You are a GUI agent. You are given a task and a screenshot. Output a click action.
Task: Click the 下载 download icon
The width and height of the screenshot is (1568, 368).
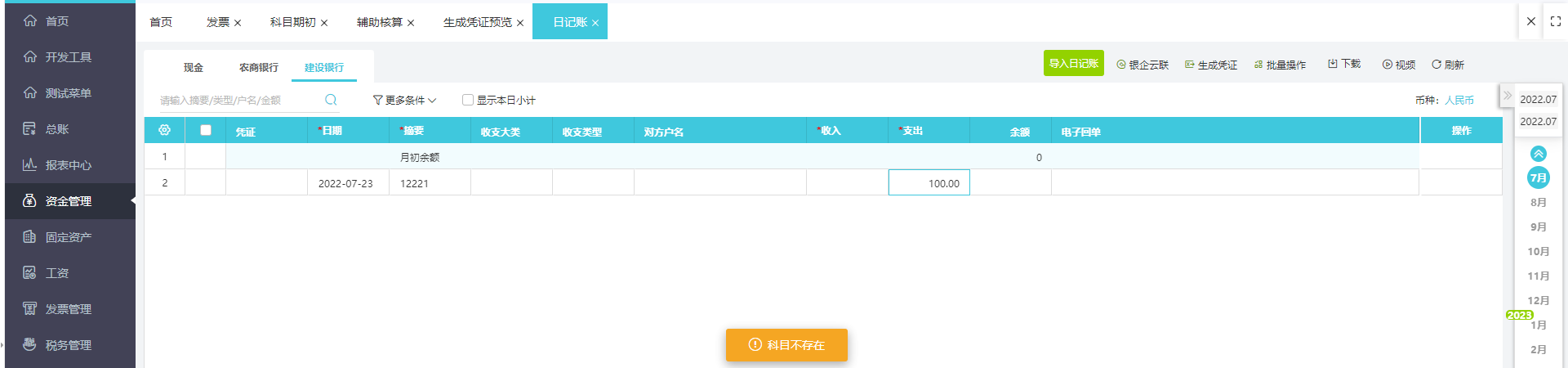1333,64
